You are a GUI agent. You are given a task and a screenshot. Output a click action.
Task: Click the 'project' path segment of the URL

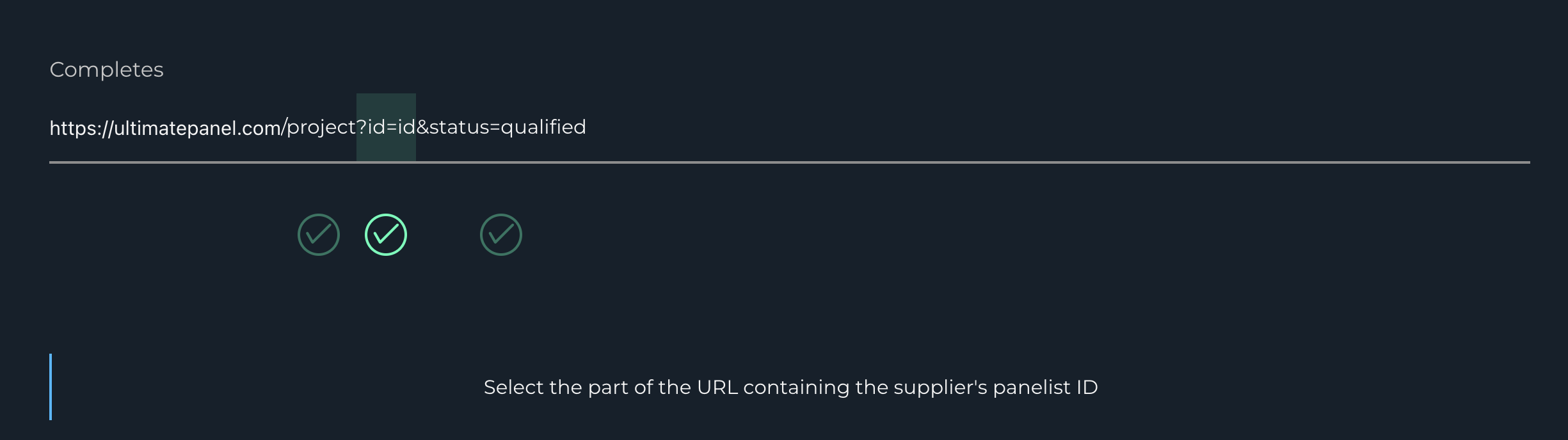coord(321,127)
